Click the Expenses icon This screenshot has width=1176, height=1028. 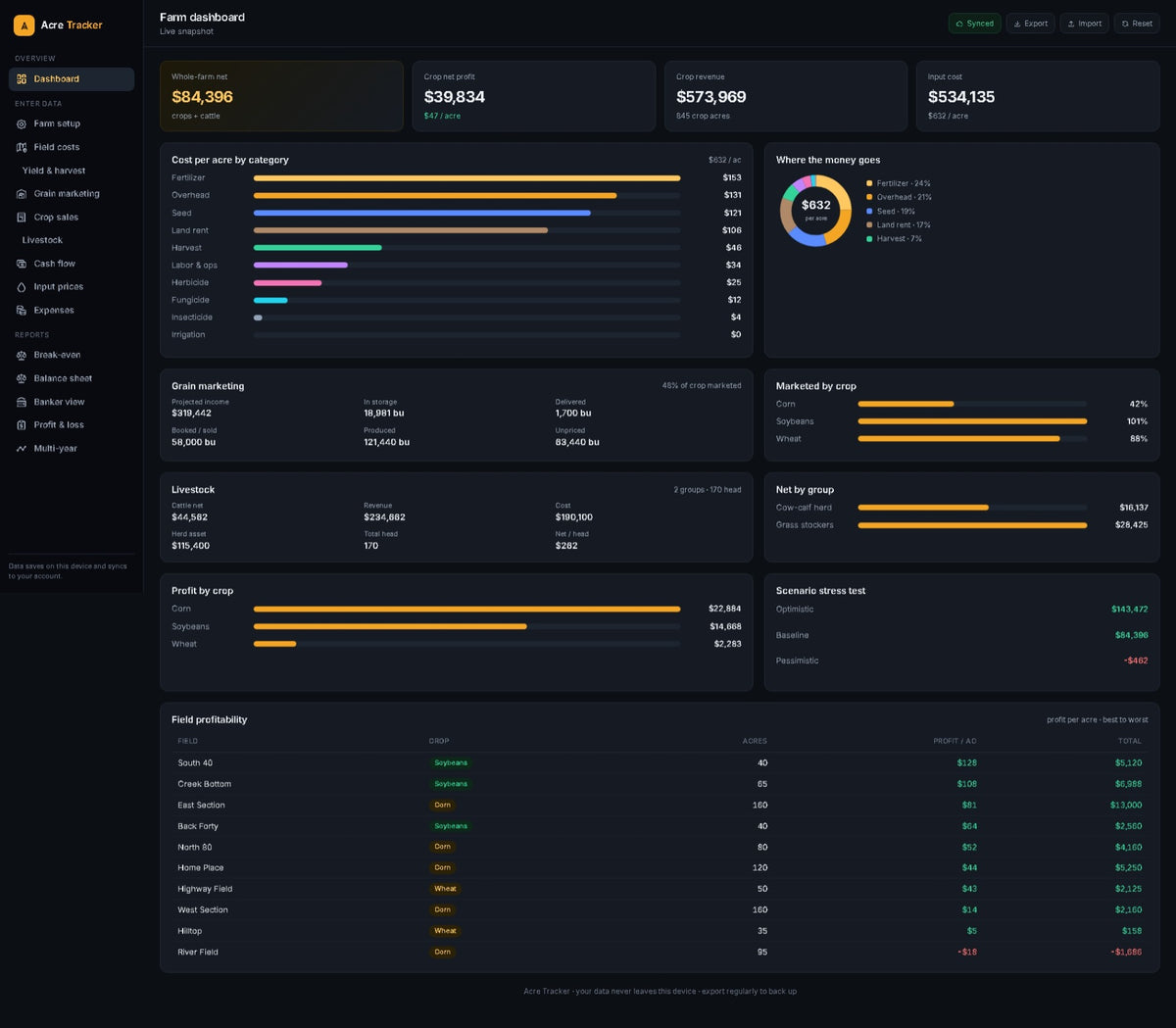[x=22, y=311]
